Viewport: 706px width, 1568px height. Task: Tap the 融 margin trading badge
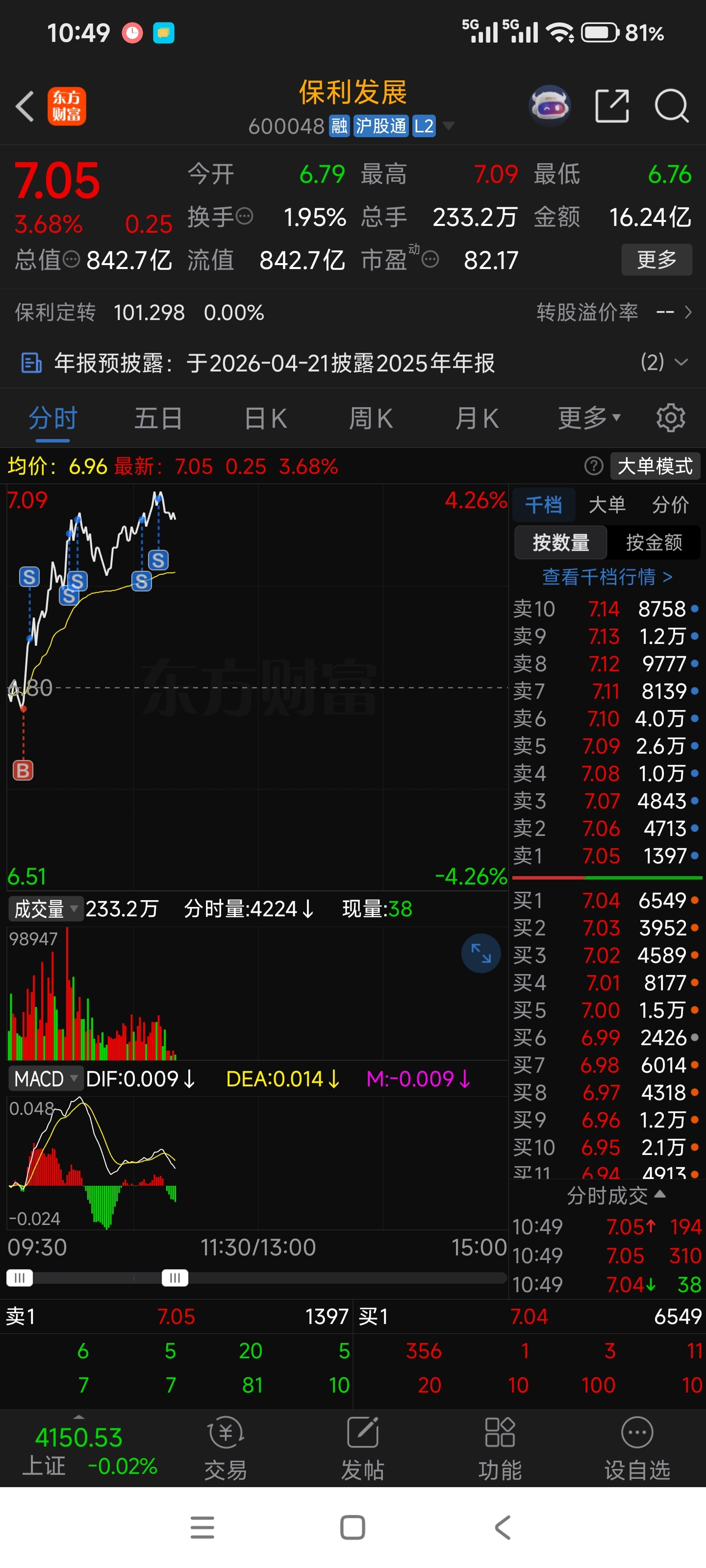coord(339,126)
